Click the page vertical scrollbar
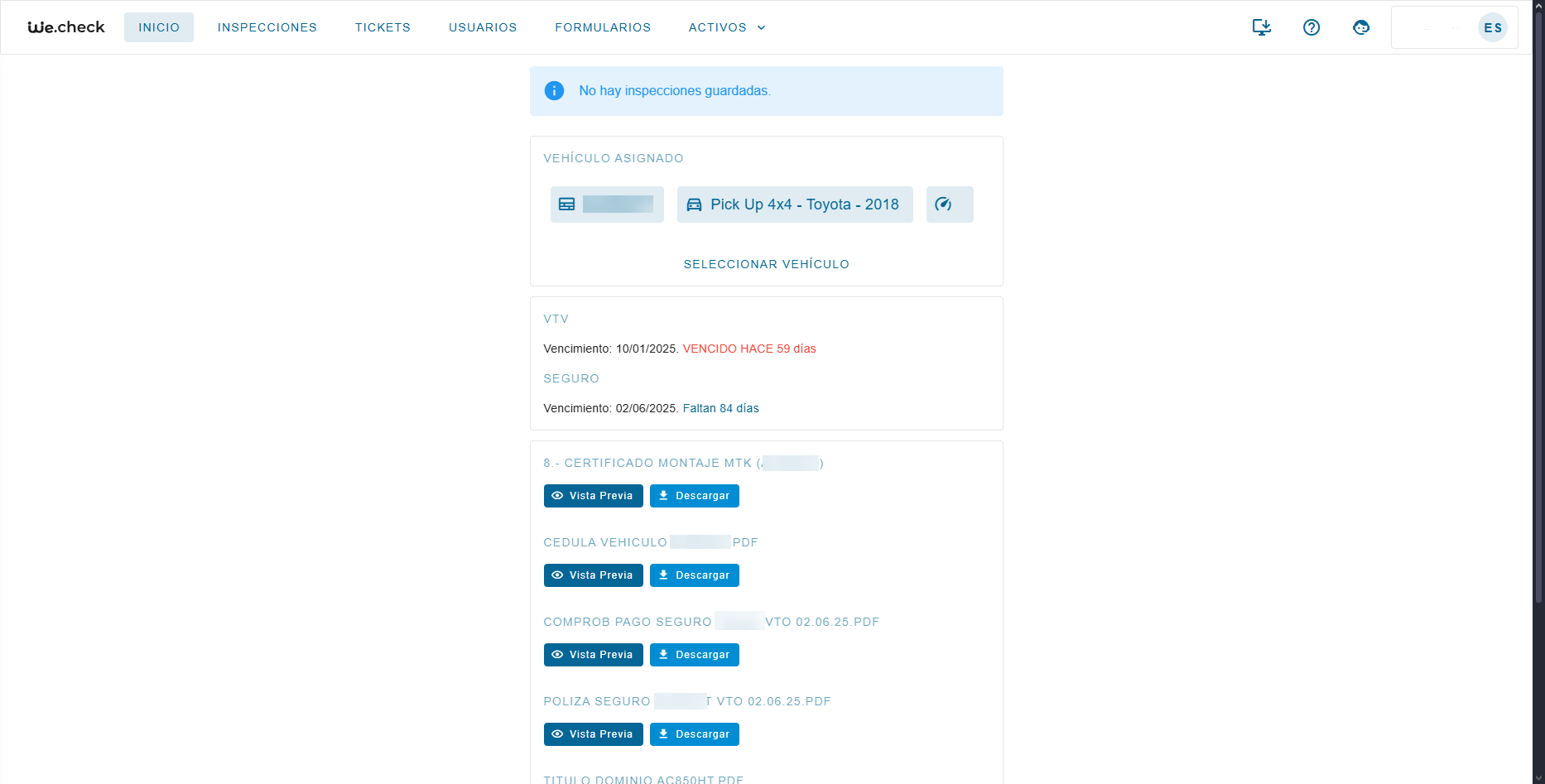The width and height of the screenshot is (1545, 784). point(1538,331)
